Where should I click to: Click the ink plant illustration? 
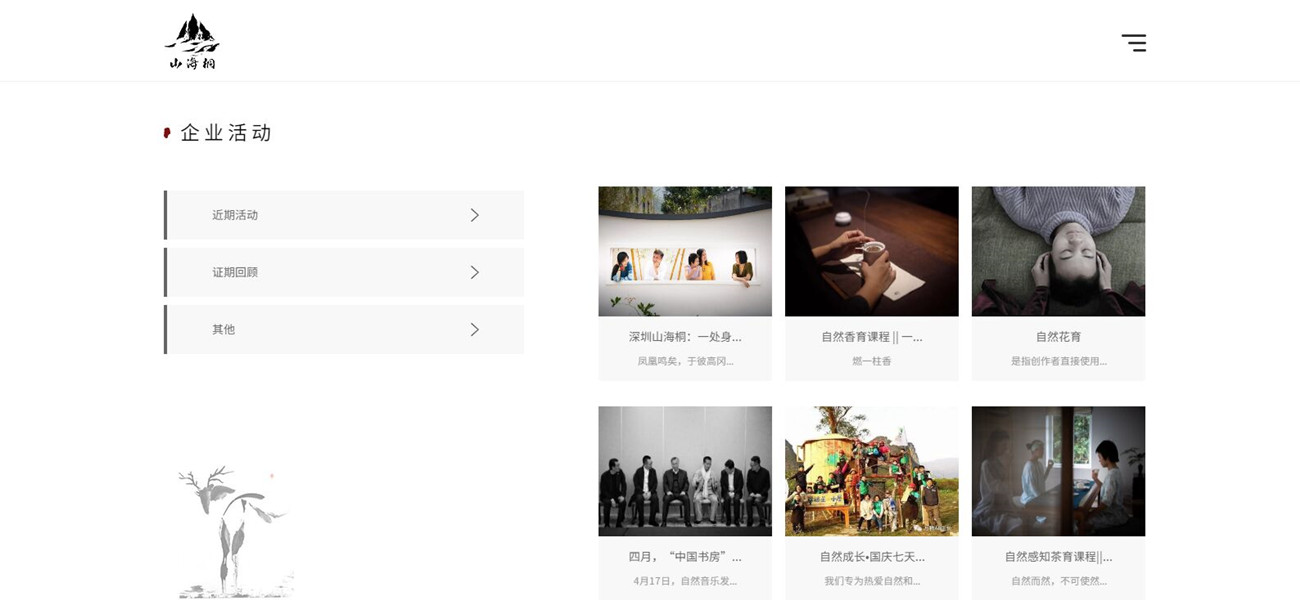pyautogui.click(x=236, y=531)
